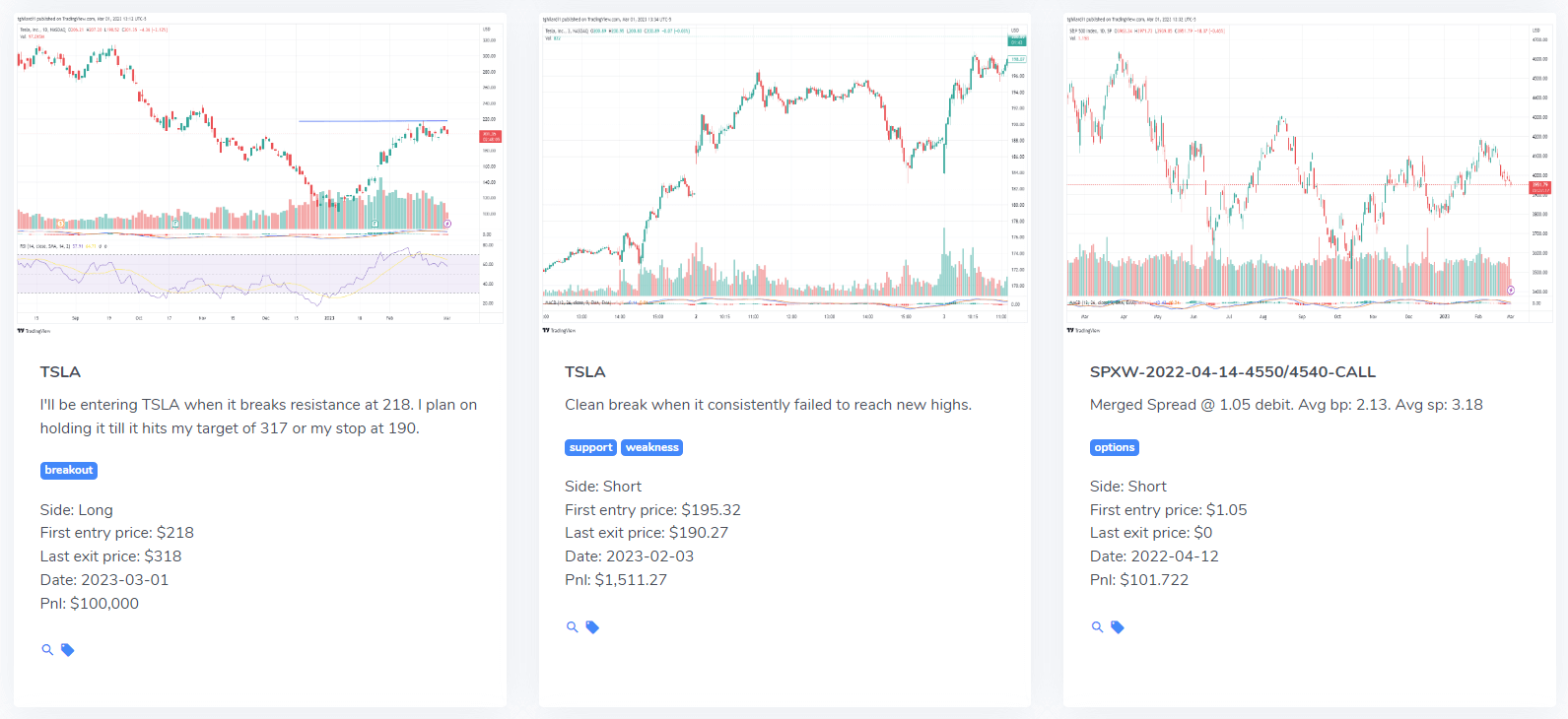
Task: Click the magnifier icon on the TSLA short card
Action: (x=572, y=627)
